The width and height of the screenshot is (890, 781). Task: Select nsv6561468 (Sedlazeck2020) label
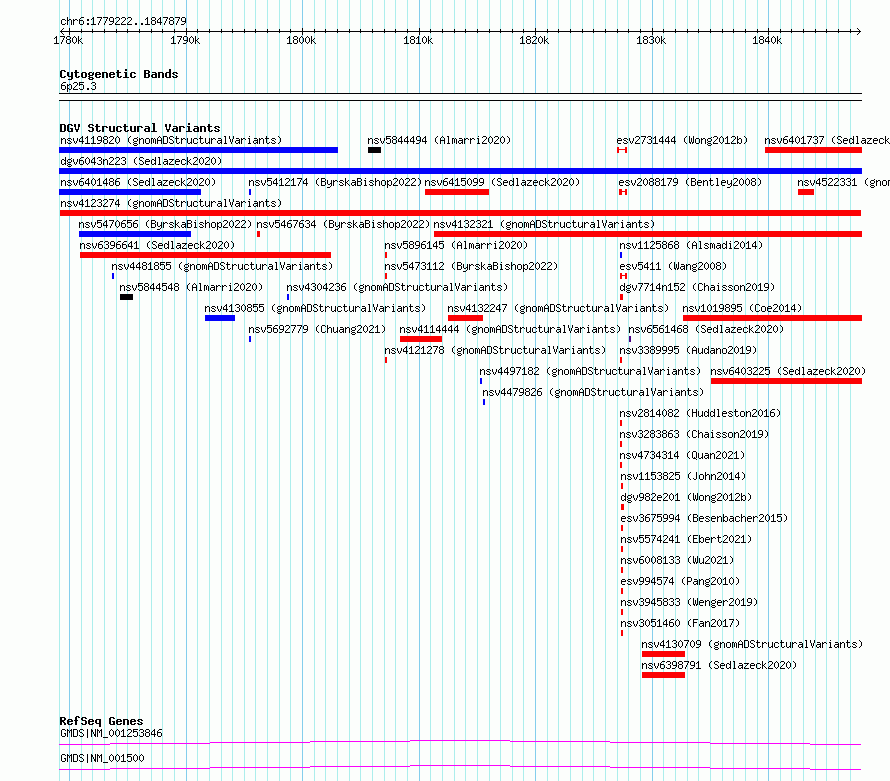pyautogui.click(x=706, y=329)
